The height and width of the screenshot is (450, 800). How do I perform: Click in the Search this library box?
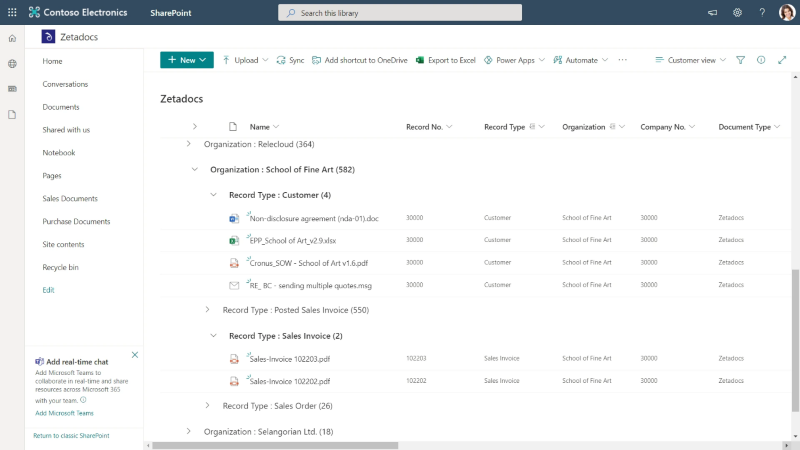400,13
